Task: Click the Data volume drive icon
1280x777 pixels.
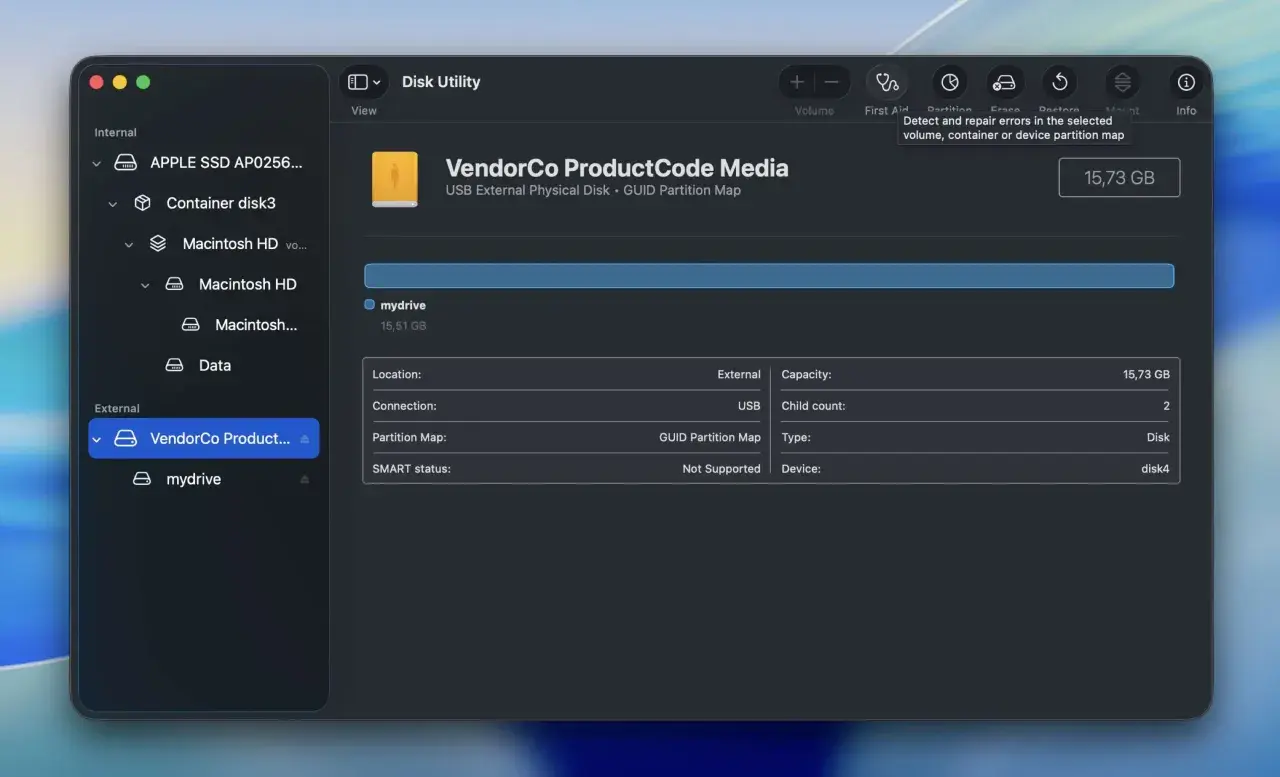Action: click(x=174, y=365)
